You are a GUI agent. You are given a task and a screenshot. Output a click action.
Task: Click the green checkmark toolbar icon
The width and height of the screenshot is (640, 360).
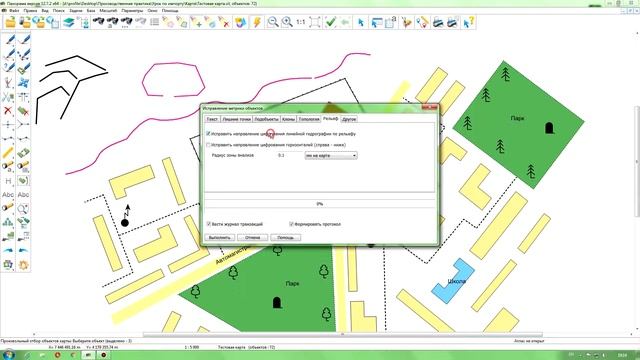click(x=330, y=22)
